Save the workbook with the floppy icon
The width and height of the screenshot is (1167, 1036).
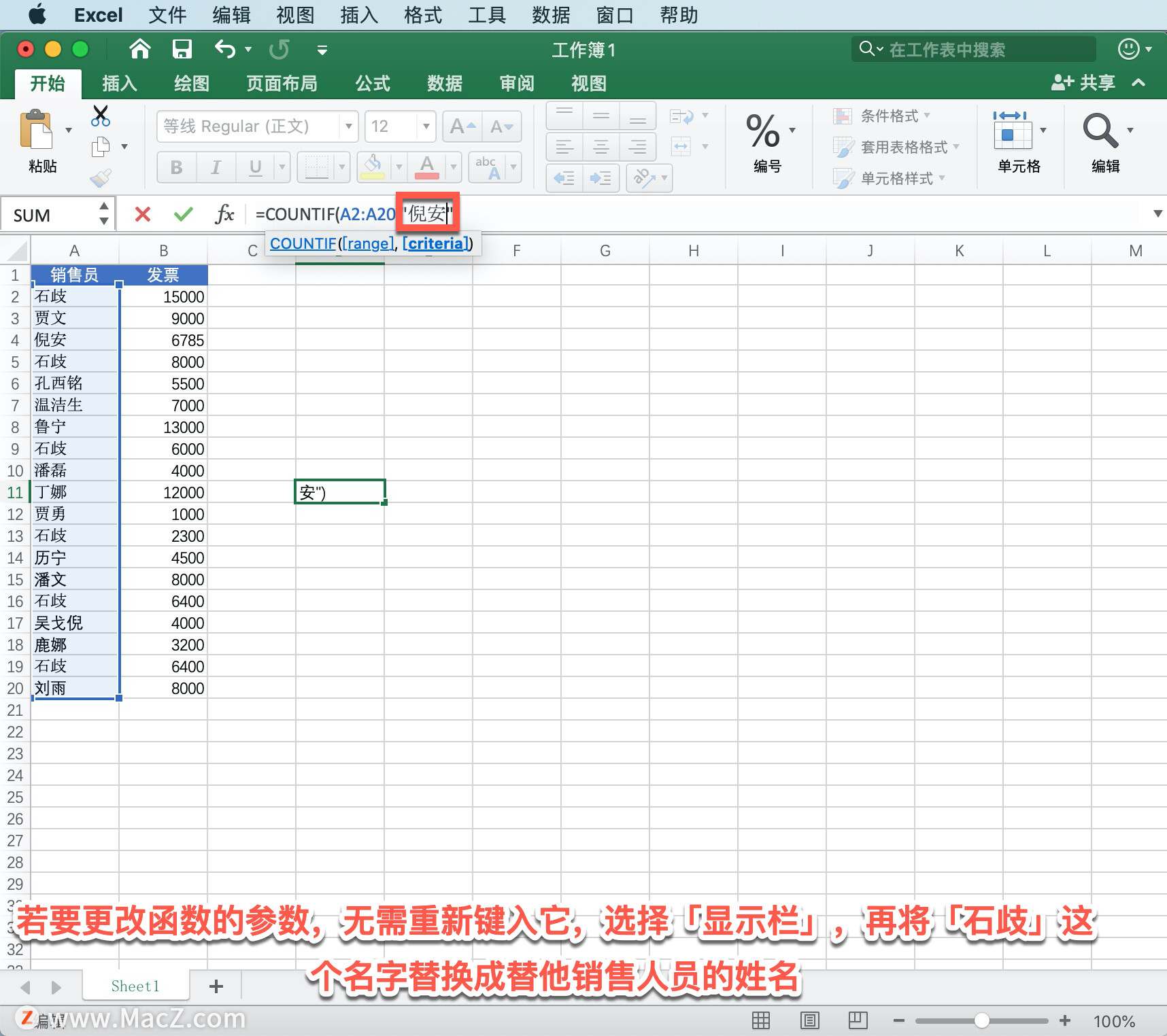tap(182, 49)
